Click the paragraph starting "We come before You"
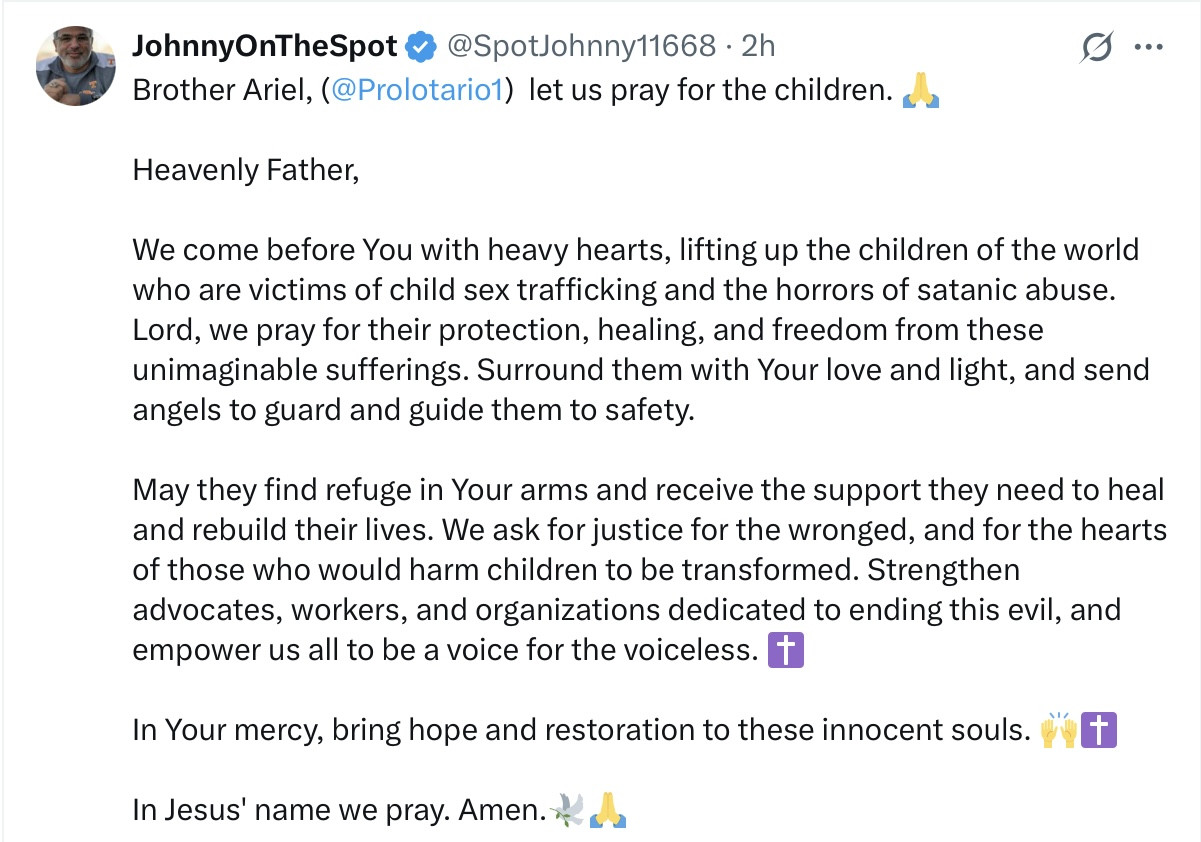Viewport: 1201px width, 842px height. coord(640,330)
